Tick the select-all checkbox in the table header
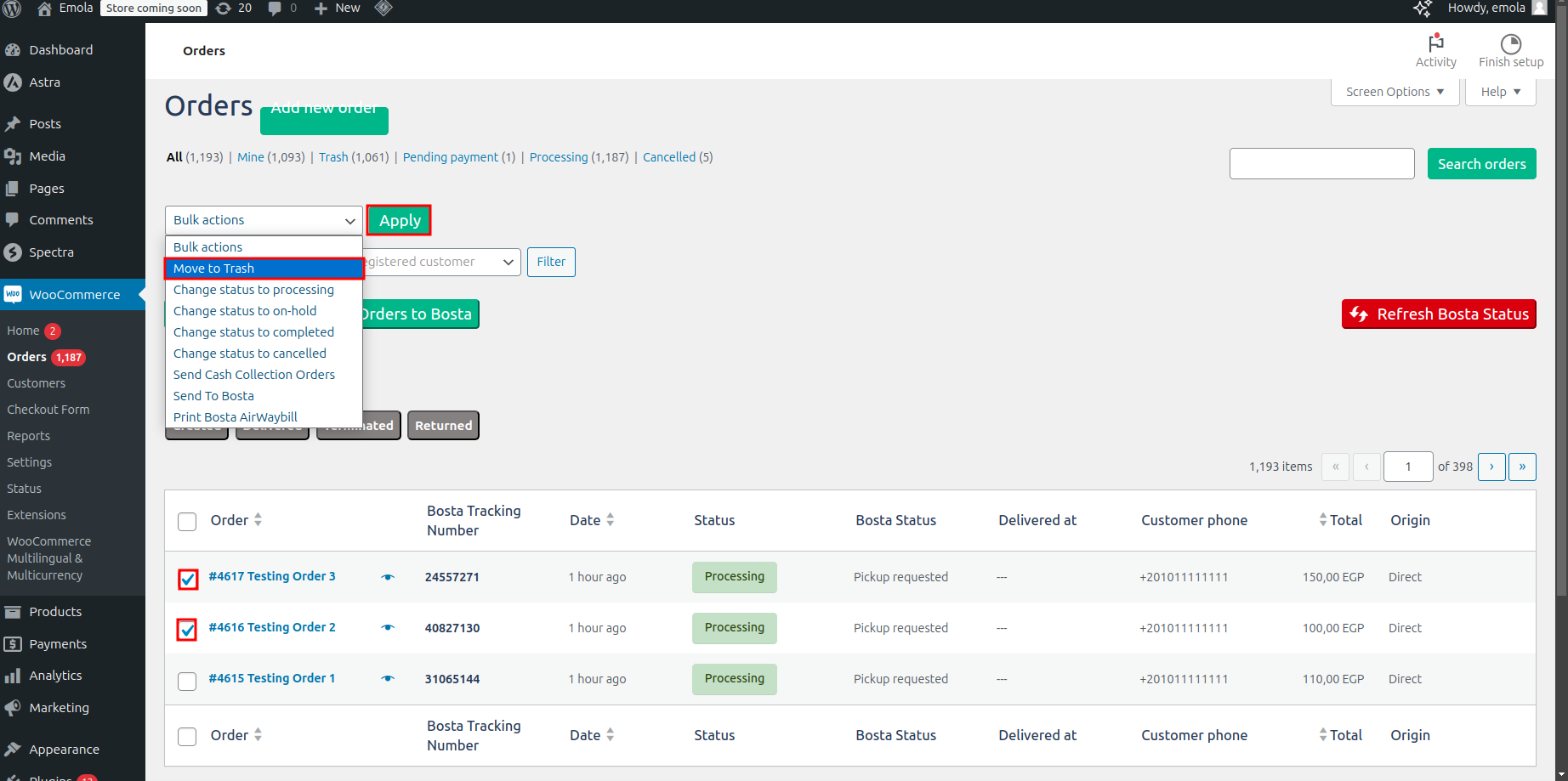1568x781 pixels. tap(187, 521)
